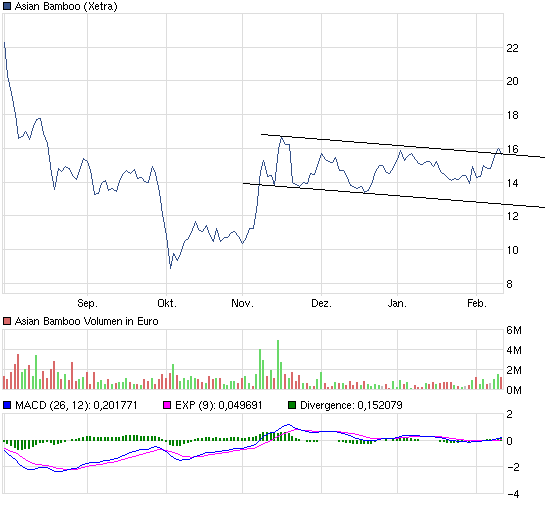Click the price axis value 14
The image size is (545, 507).
(512, 183)
